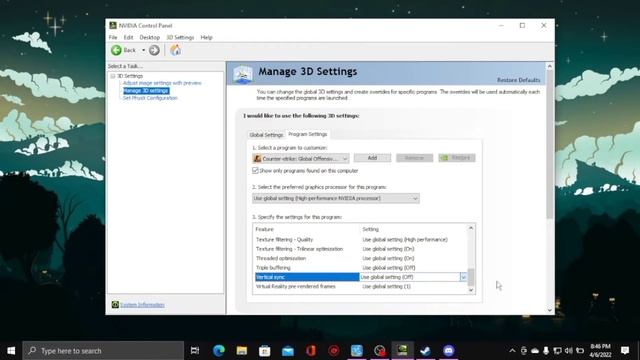Click the OneDrive cloud tray icon
Image resolution: width=640 pixels, height=360 pixels.
535,351
